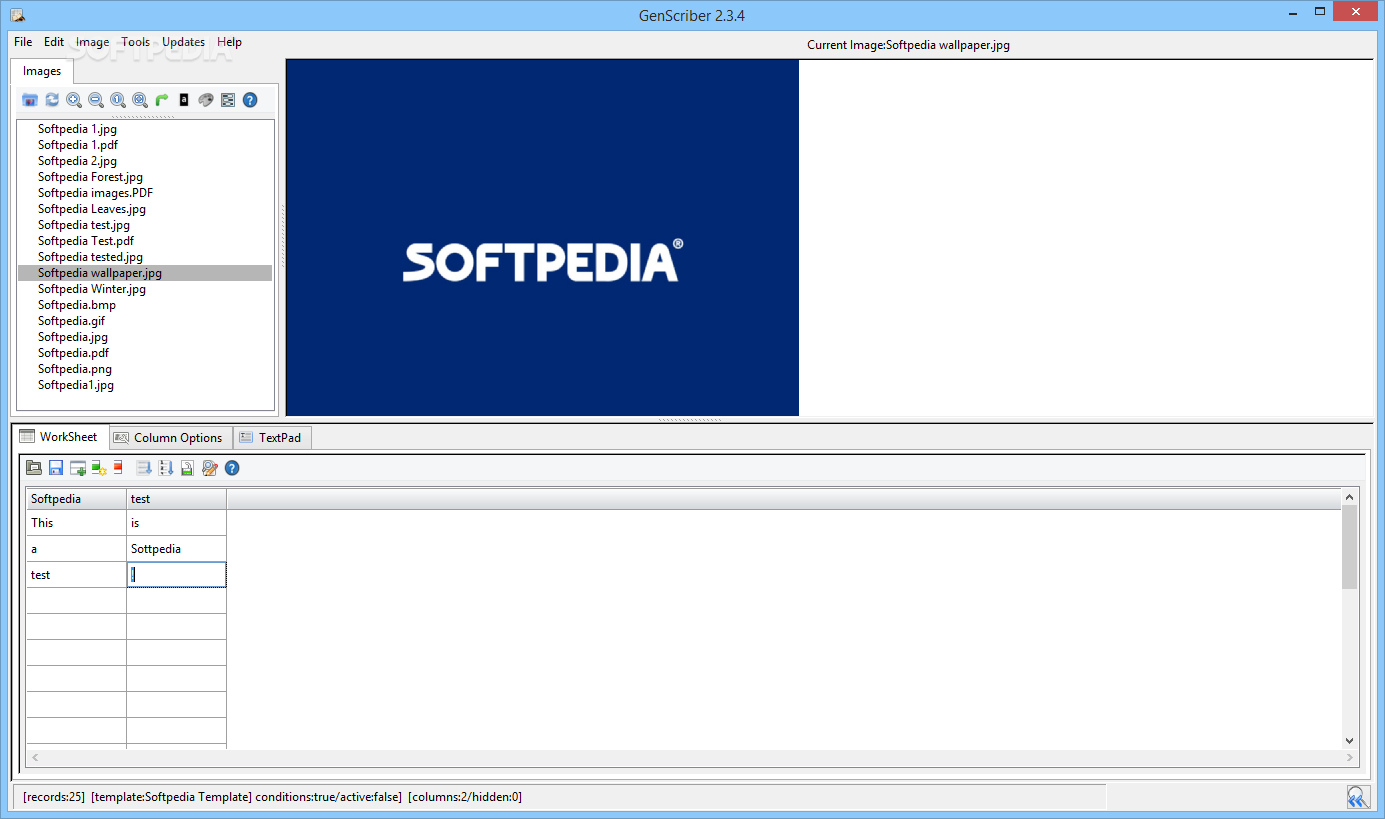Open the Tools menu
The height and width of the screenshot is (819, 1385).
(136, 42)
